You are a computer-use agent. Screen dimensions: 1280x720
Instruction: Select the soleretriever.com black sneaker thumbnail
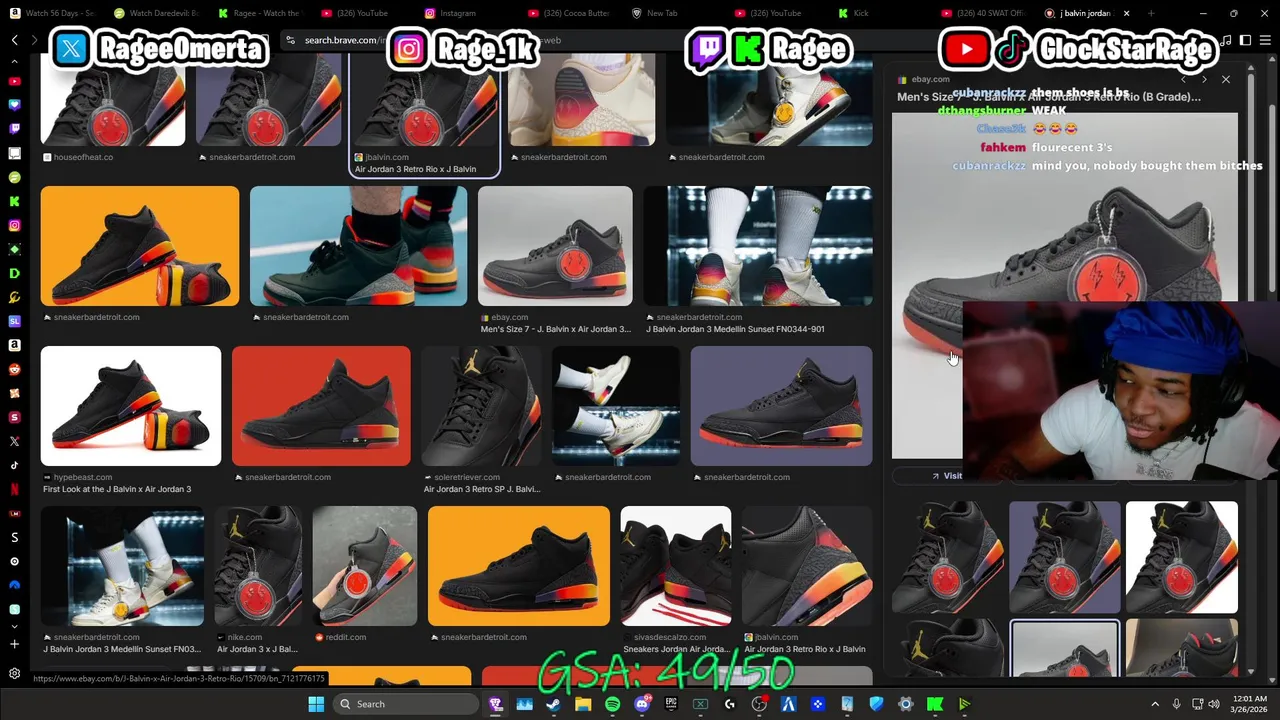[481, 406]
